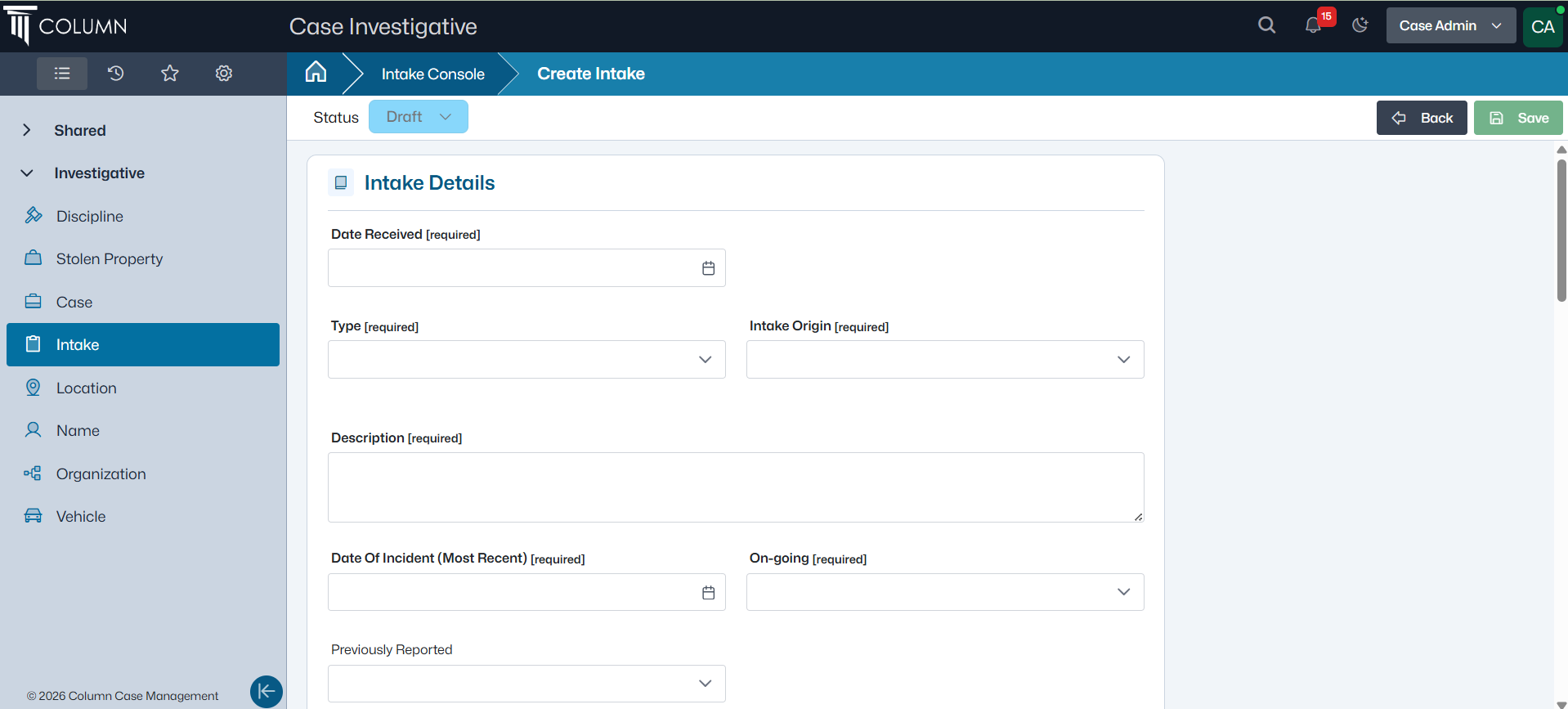Toggle dark mode moon icon
The image size is (1568, 709).
pos(1360,25)
